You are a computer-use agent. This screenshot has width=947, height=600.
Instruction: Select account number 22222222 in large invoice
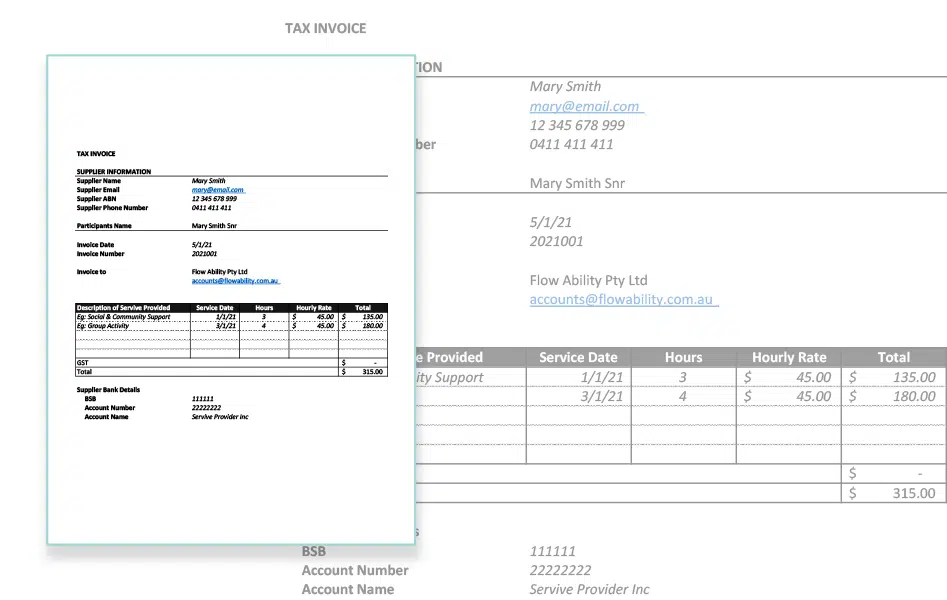pos(560,570)
